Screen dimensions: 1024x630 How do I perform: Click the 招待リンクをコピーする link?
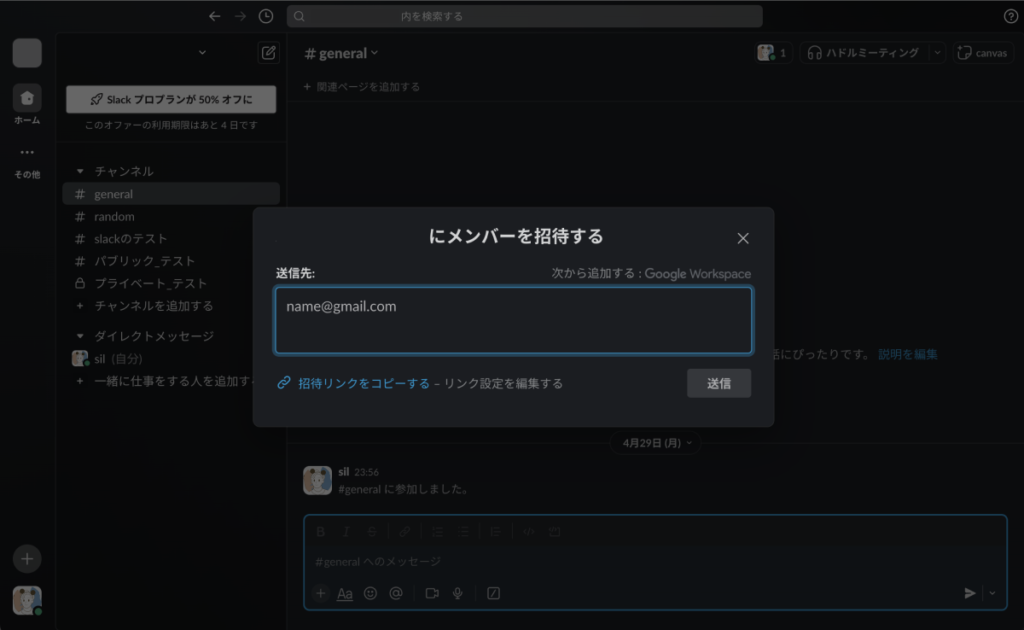(363, 383)
